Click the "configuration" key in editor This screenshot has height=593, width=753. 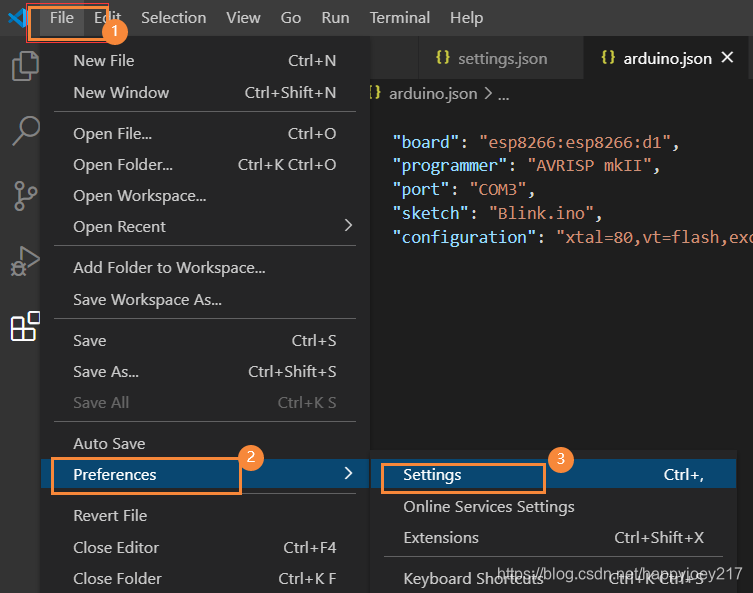point(464,238)
